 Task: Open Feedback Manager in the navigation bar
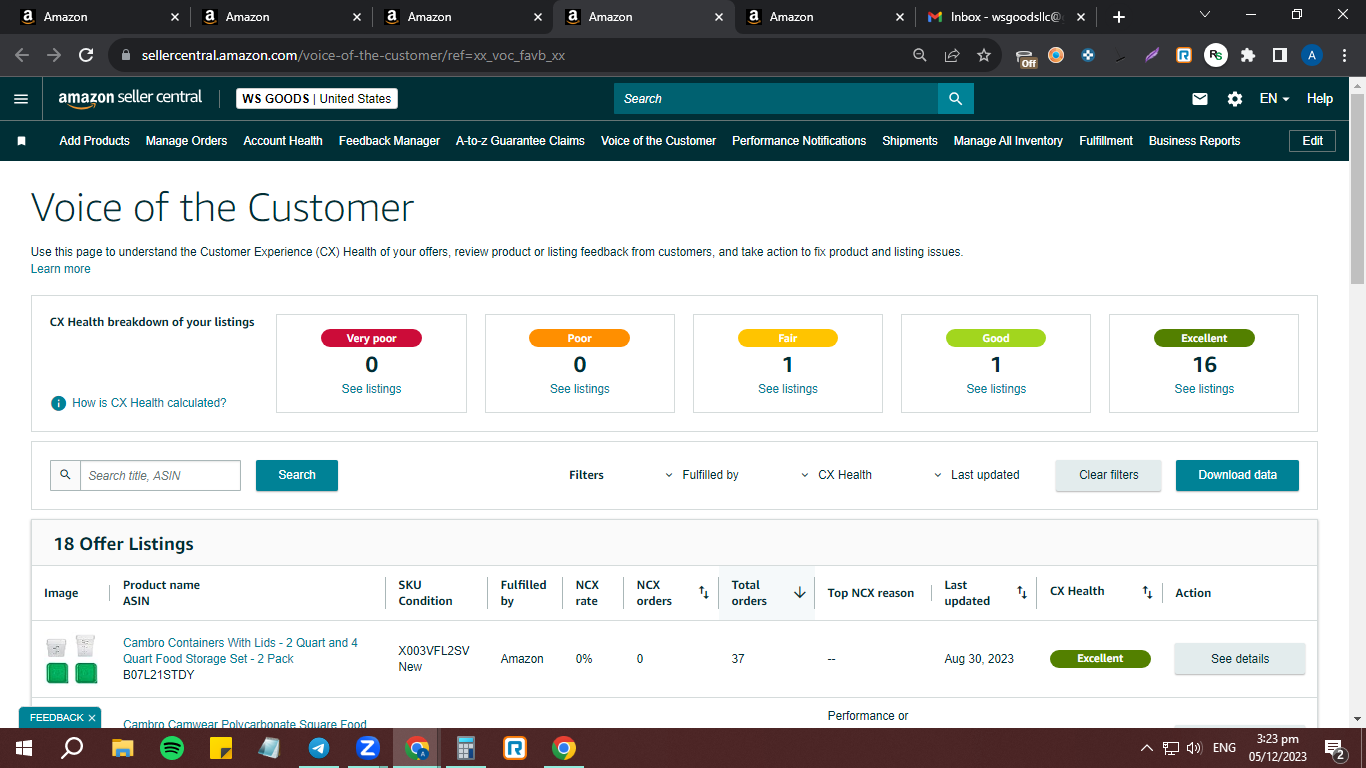[x=389, y=141]
